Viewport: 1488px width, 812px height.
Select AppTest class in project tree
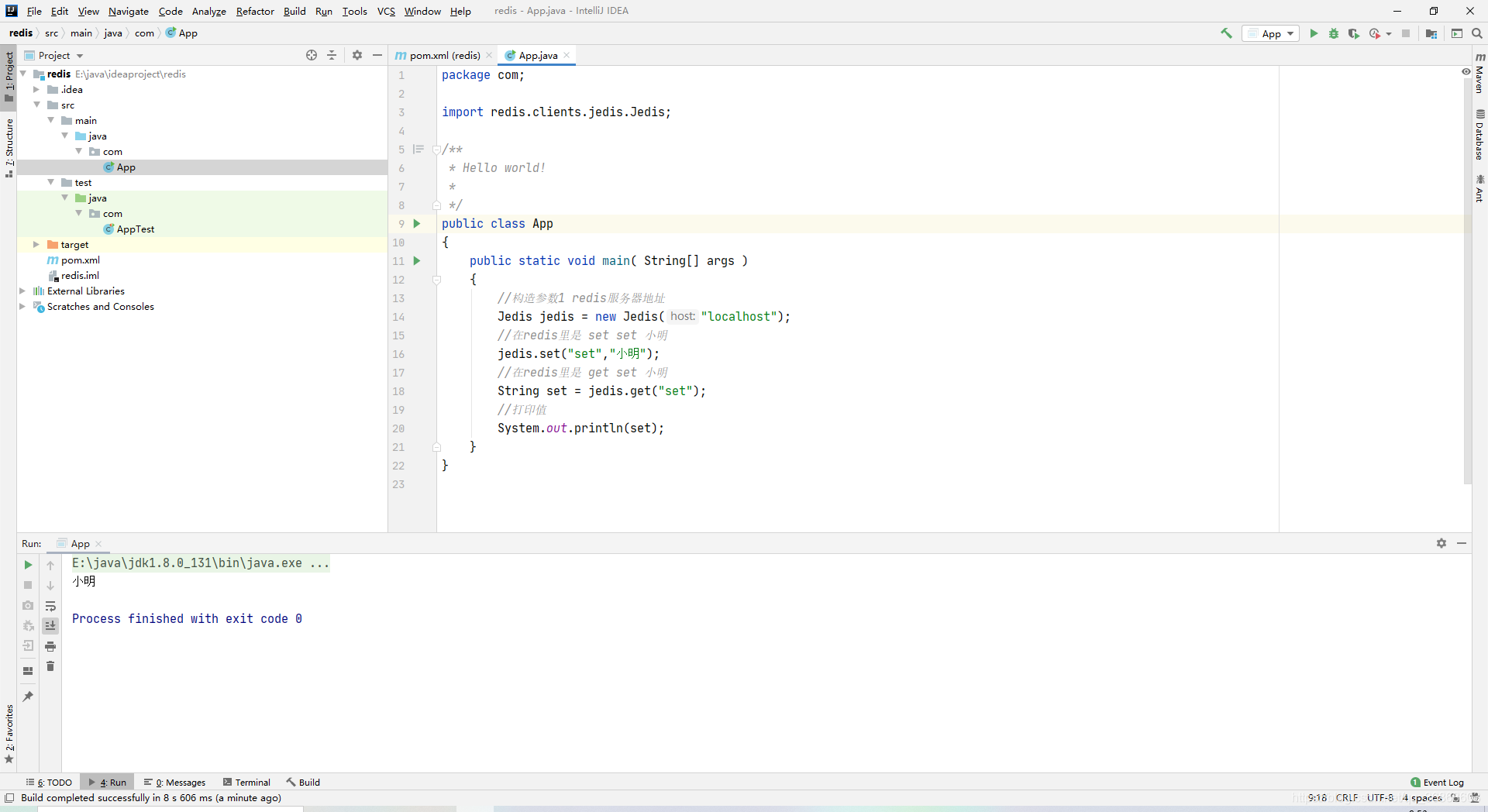tap(135, 229)
